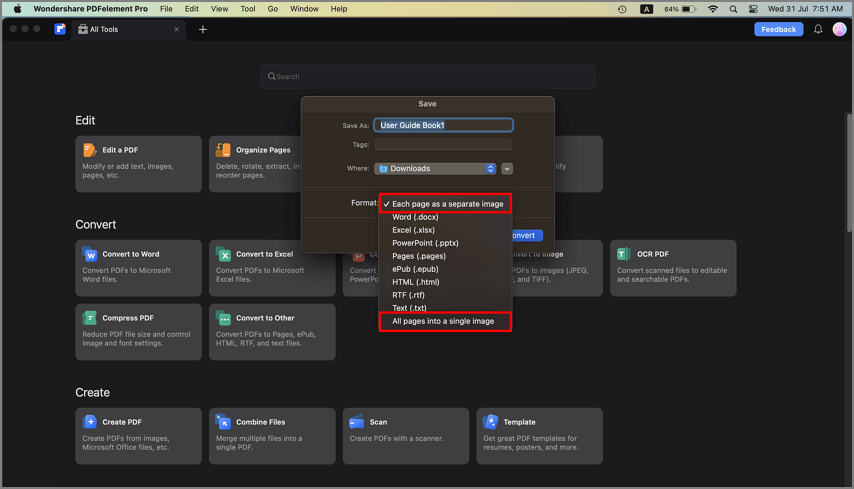Image resolution: width=854 pixels, height=489 pixels.
Task: Choose ePub (.epub) format
Action: pos(446,269)
